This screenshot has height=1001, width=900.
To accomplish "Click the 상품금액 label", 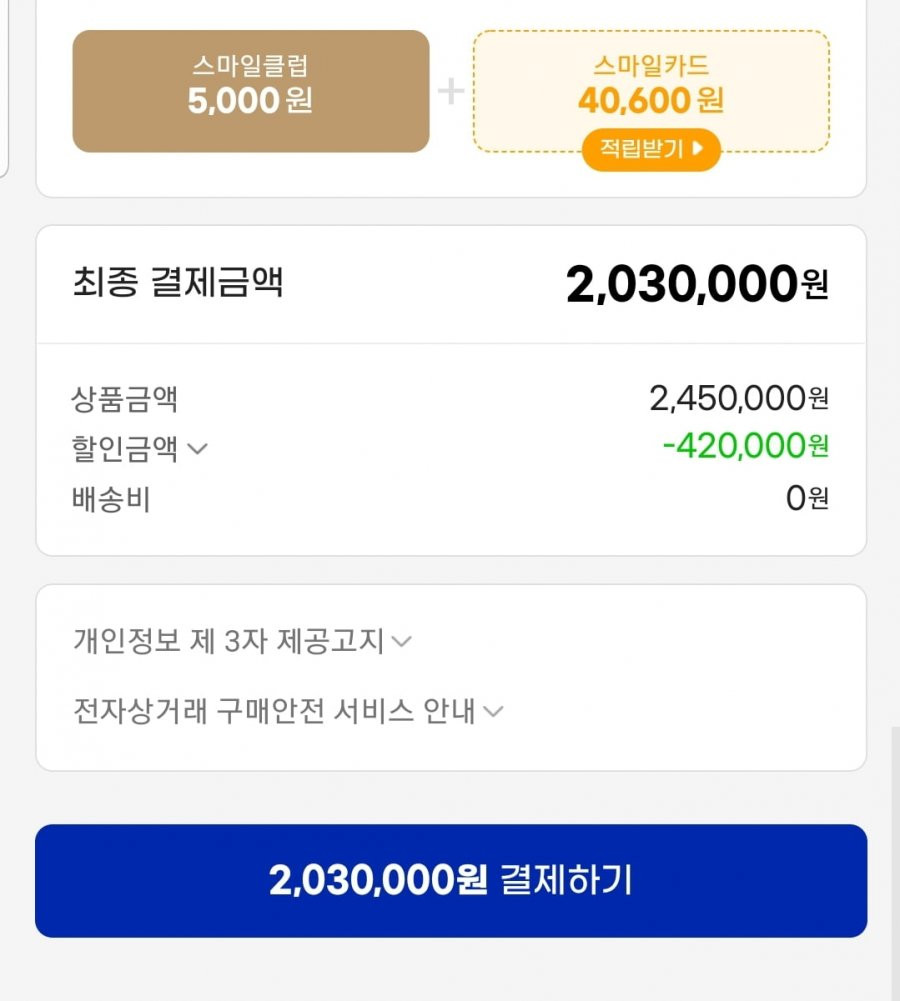I will coord(124,399).
